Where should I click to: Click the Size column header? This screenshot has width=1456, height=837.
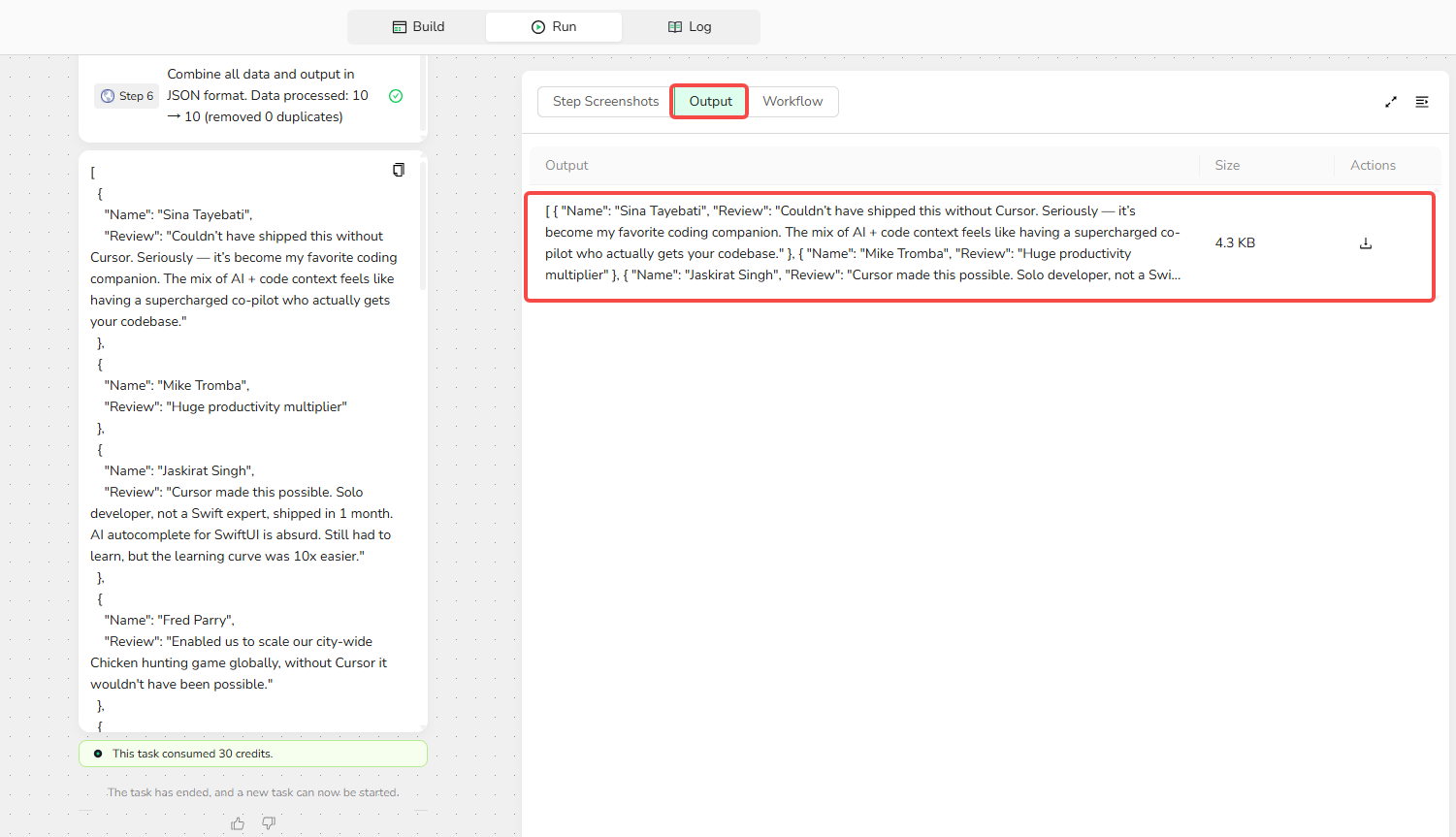[x=1227, y=166]
